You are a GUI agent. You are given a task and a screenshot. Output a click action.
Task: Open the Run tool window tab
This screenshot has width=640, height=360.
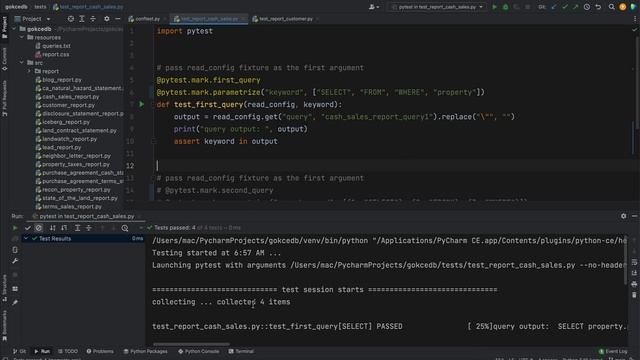pyautogui.click(x=42, y=351)
